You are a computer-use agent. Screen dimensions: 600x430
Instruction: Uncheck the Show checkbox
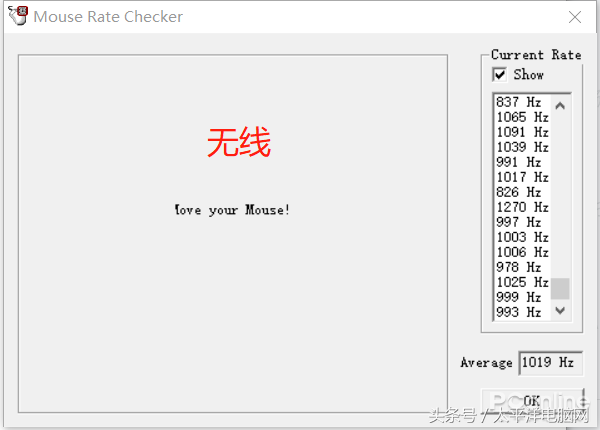coord(500,75)
